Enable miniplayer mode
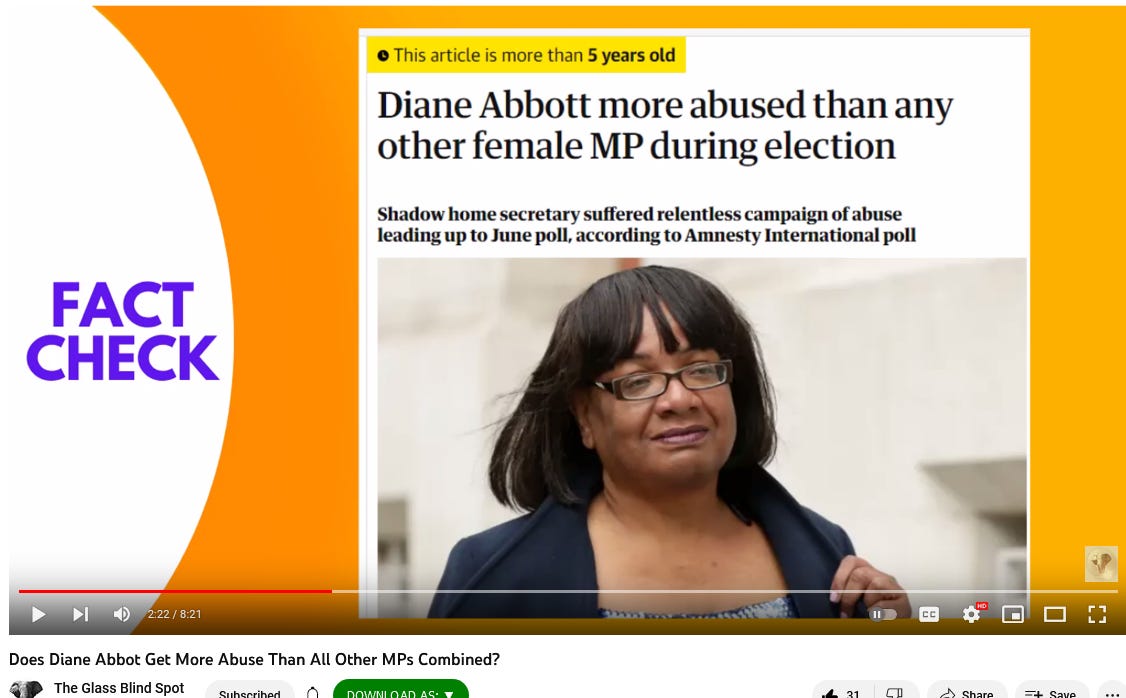This screenshot has height=698, width=1126. [x=1013, y=614]
